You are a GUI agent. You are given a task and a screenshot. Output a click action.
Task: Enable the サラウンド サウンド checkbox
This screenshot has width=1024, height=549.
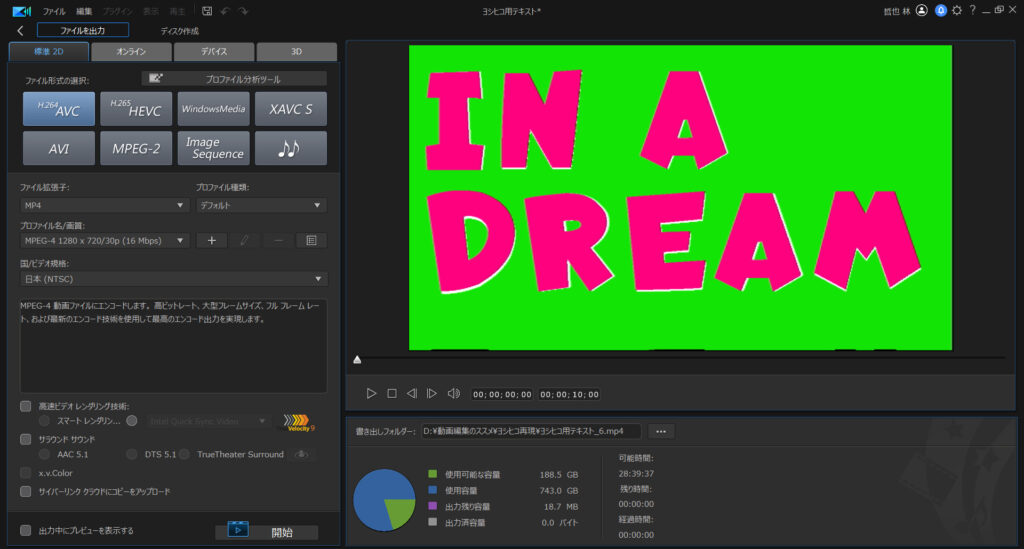(x=25, y=439)
